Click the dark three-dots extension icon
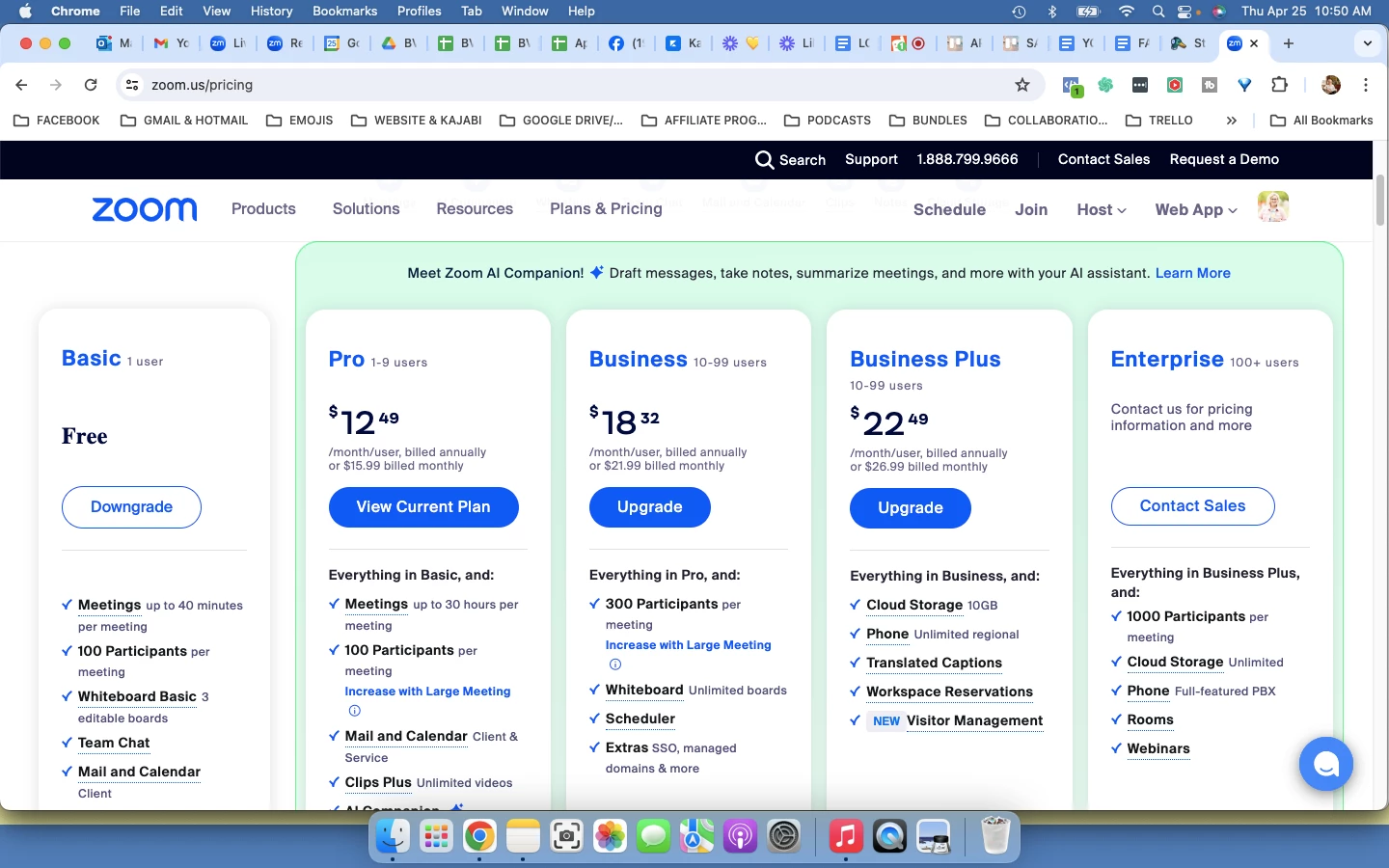Screen dimensions: 1389x868 pyautogui.click(x=1140, y=85)
